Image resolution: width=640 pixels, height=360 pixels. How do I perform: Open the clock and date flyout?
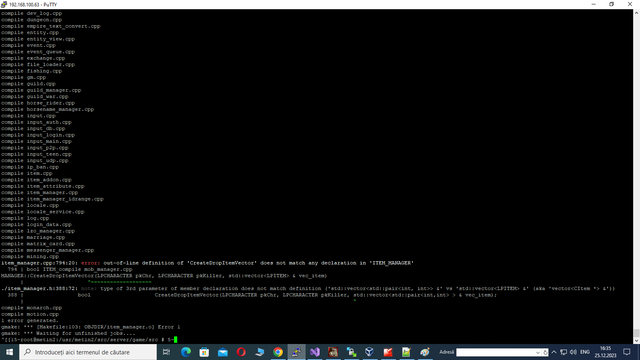point(605,352)
